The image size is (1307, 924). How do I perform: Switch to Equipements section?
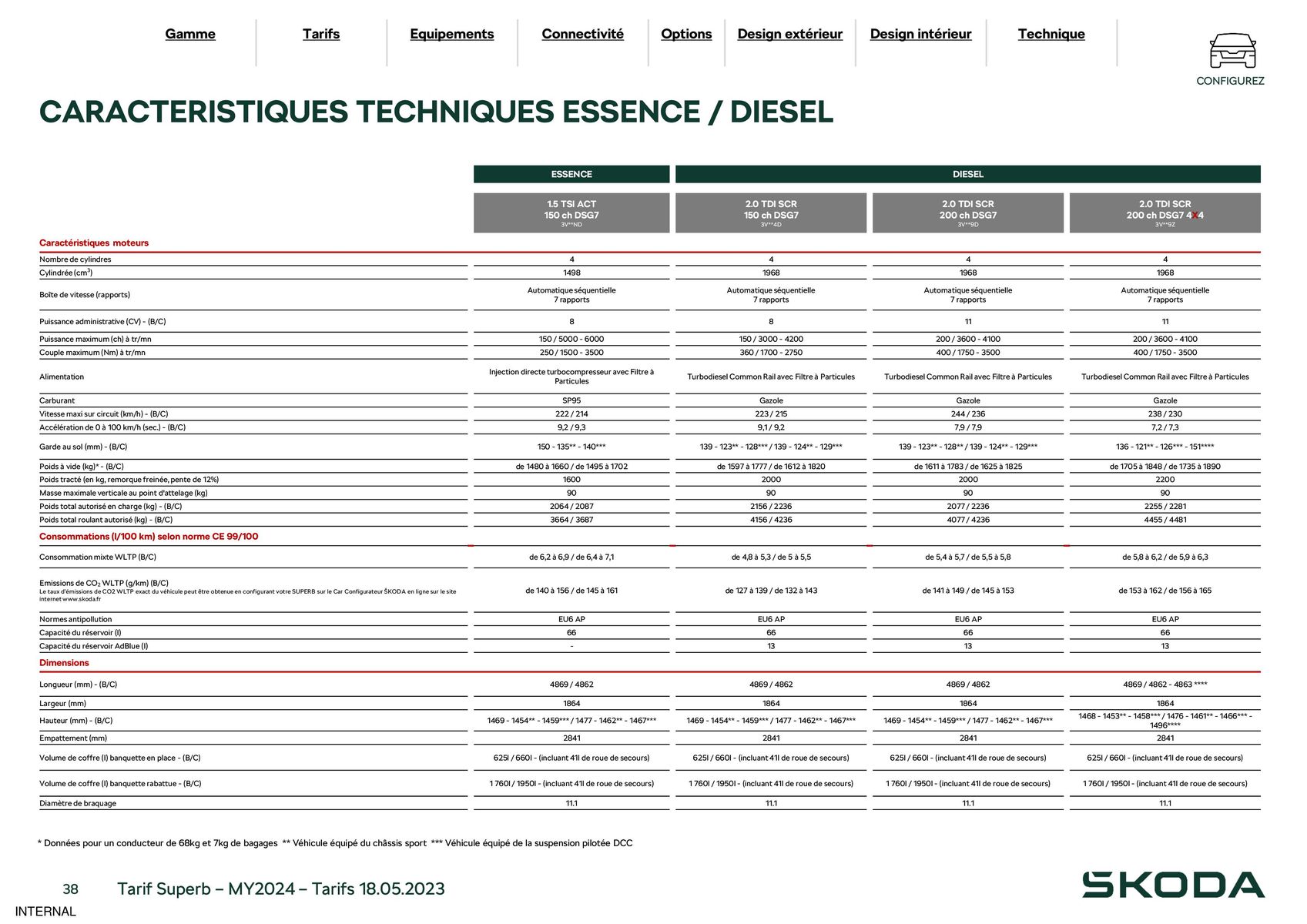(452, 34)
